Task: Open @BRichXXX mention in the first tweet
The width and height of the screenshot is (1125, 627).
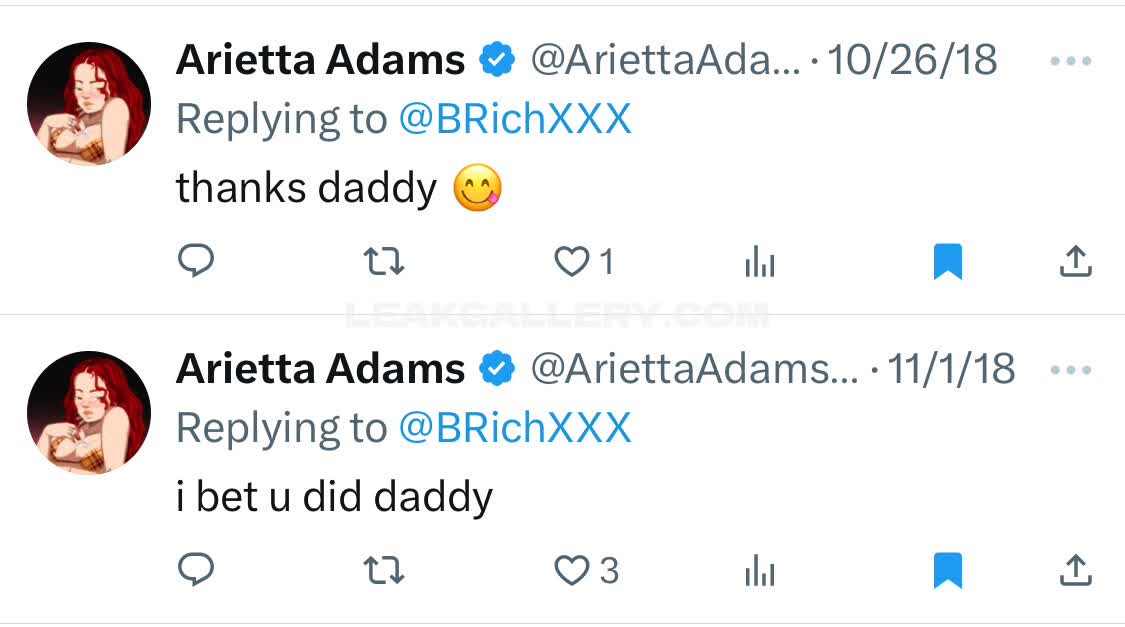Action: (x=515, y=120)
